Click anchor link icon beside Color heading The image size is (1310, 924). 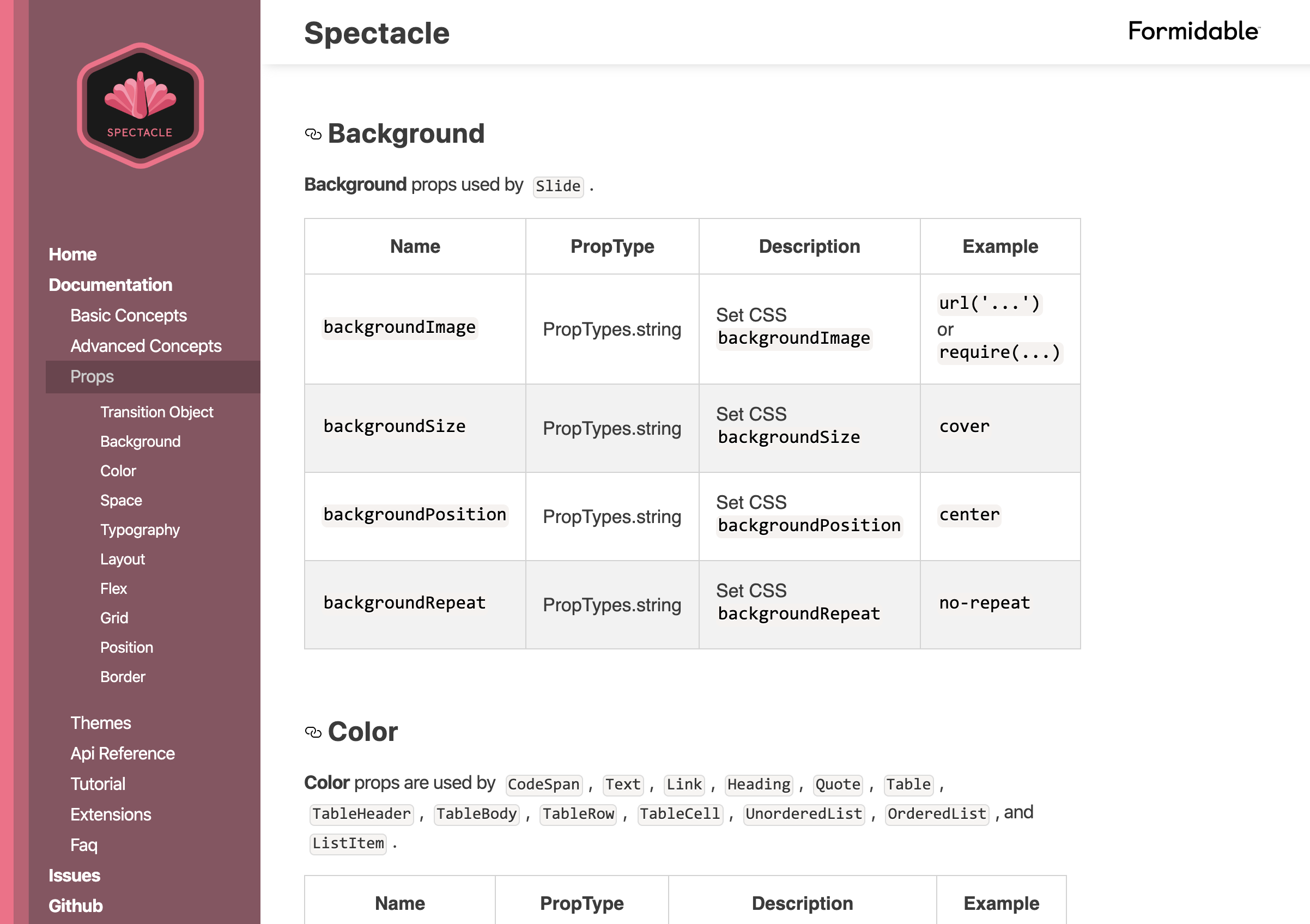[x=313, y=732]
